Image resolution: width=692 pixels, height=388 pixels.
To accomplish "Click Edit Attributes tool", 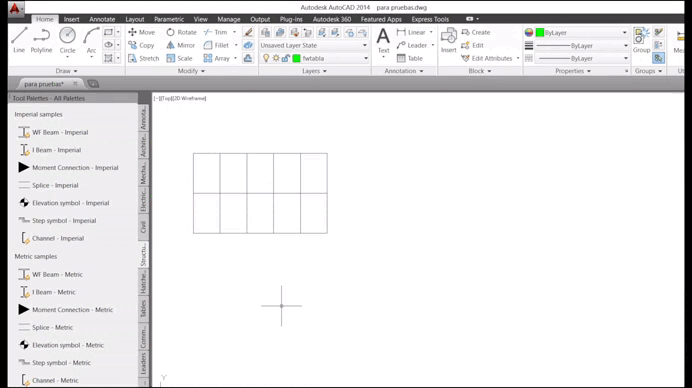I will click(x=486, y=58).
